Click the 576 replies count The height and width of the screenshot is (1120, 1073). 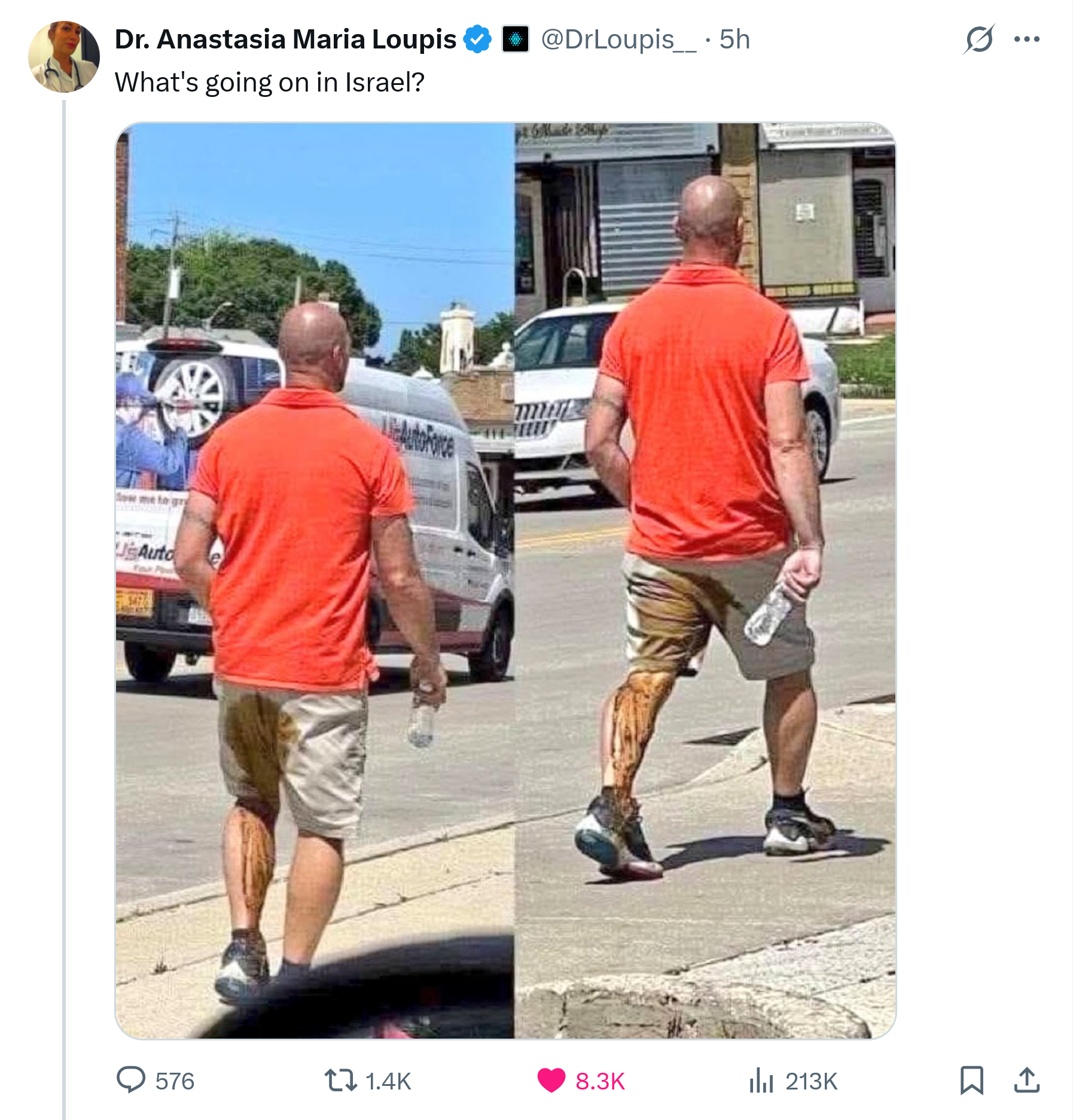tap(175, 1081)
